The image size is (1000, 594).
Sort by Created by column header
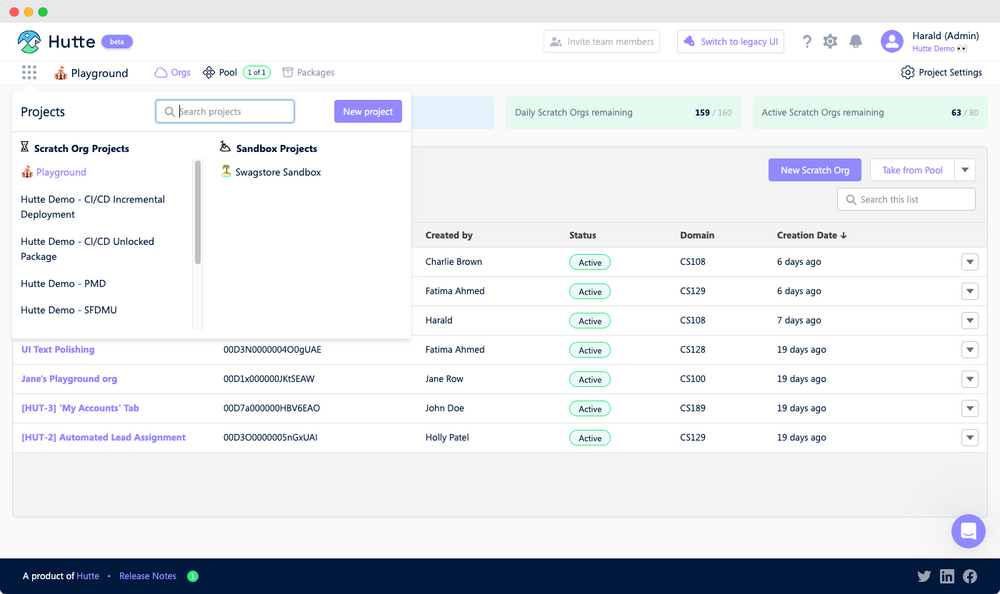pyautogui.click(x=449, y=235)
